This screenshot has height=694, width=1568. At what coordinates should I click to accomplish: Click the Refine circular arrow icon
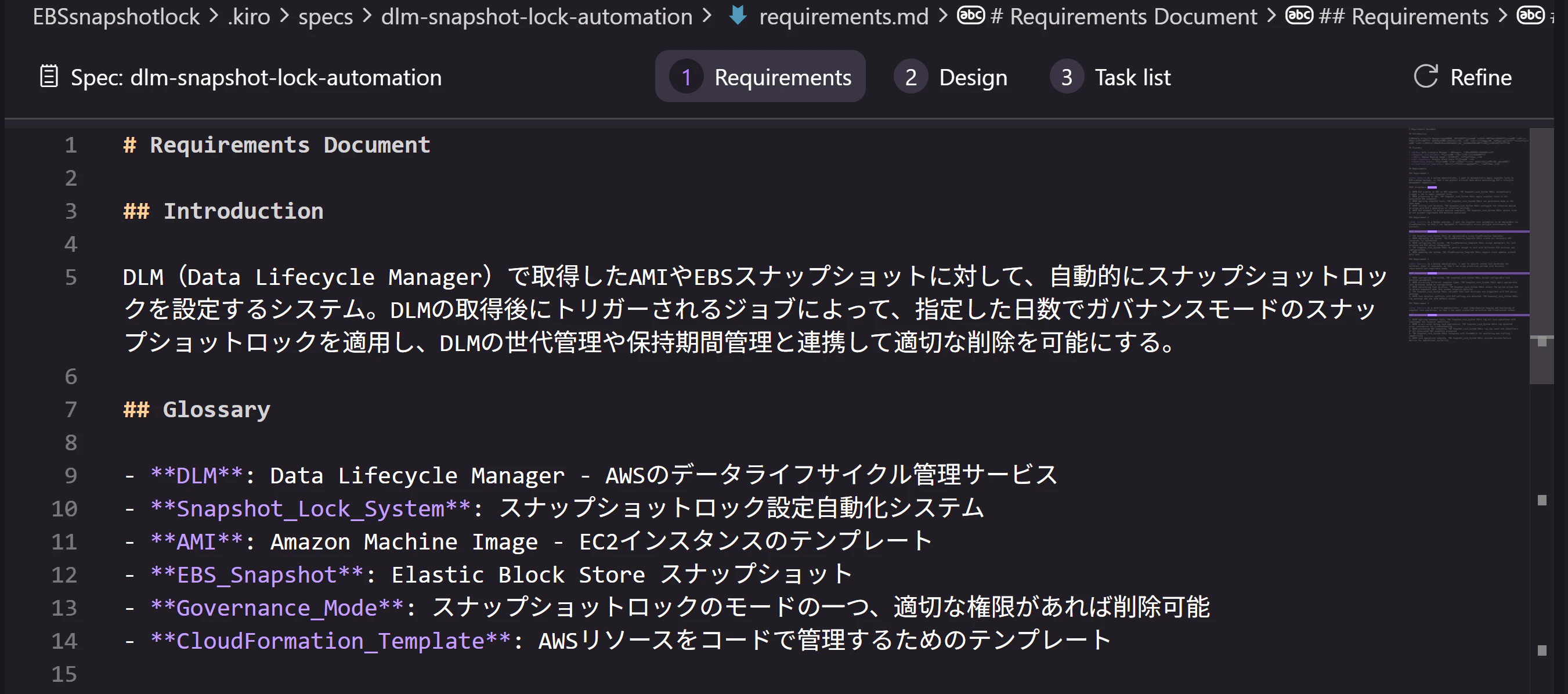(x=1425, y=77)
